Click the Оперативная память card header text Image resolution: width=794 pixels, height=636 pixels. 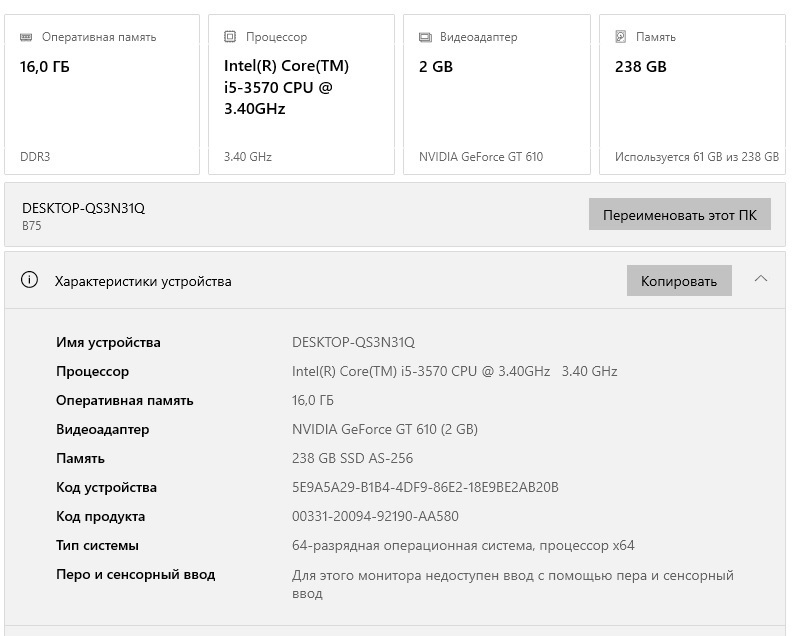99,37
